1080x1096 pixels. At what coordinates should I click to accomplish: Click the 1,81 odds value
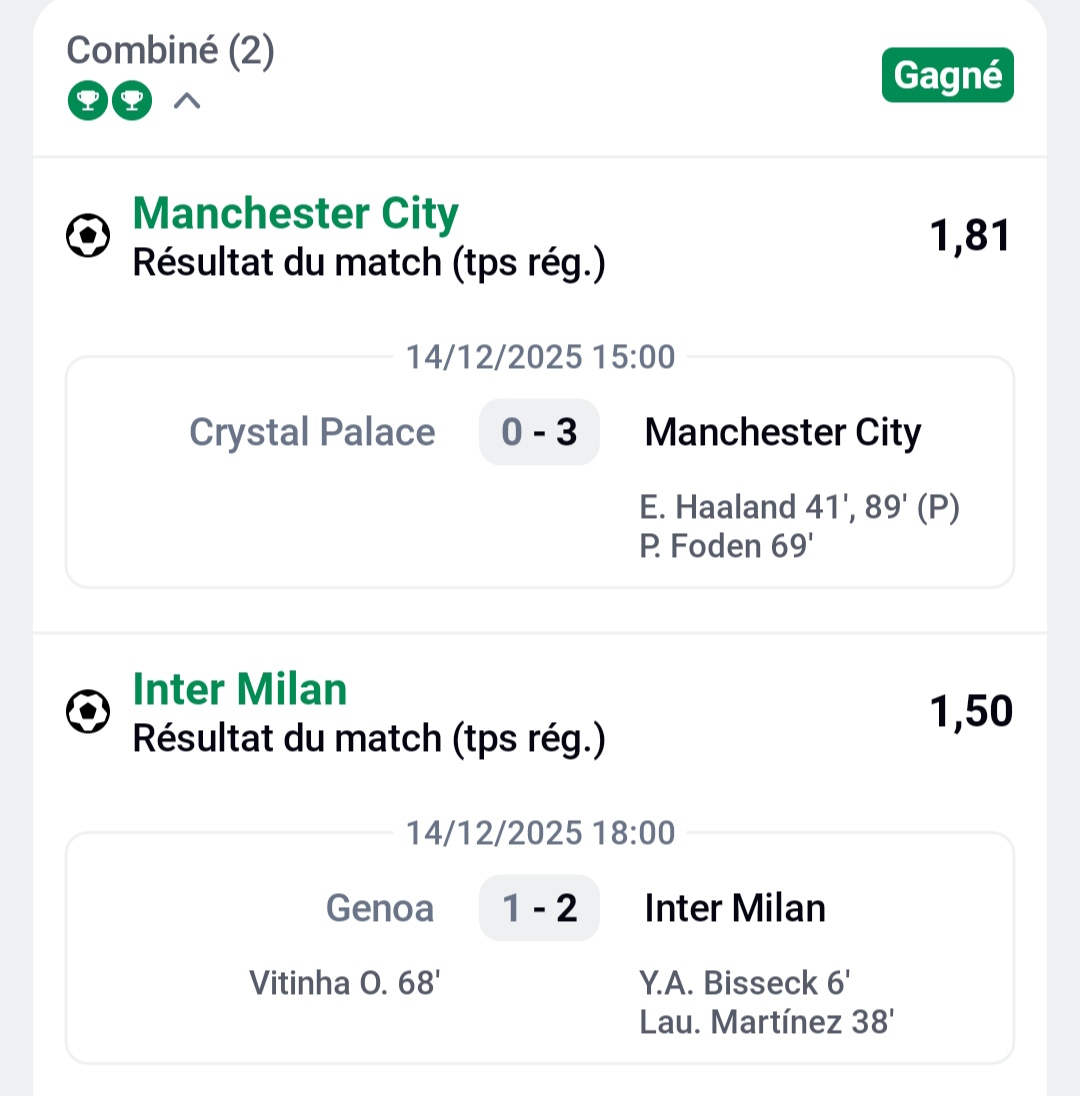coord(970,237)
